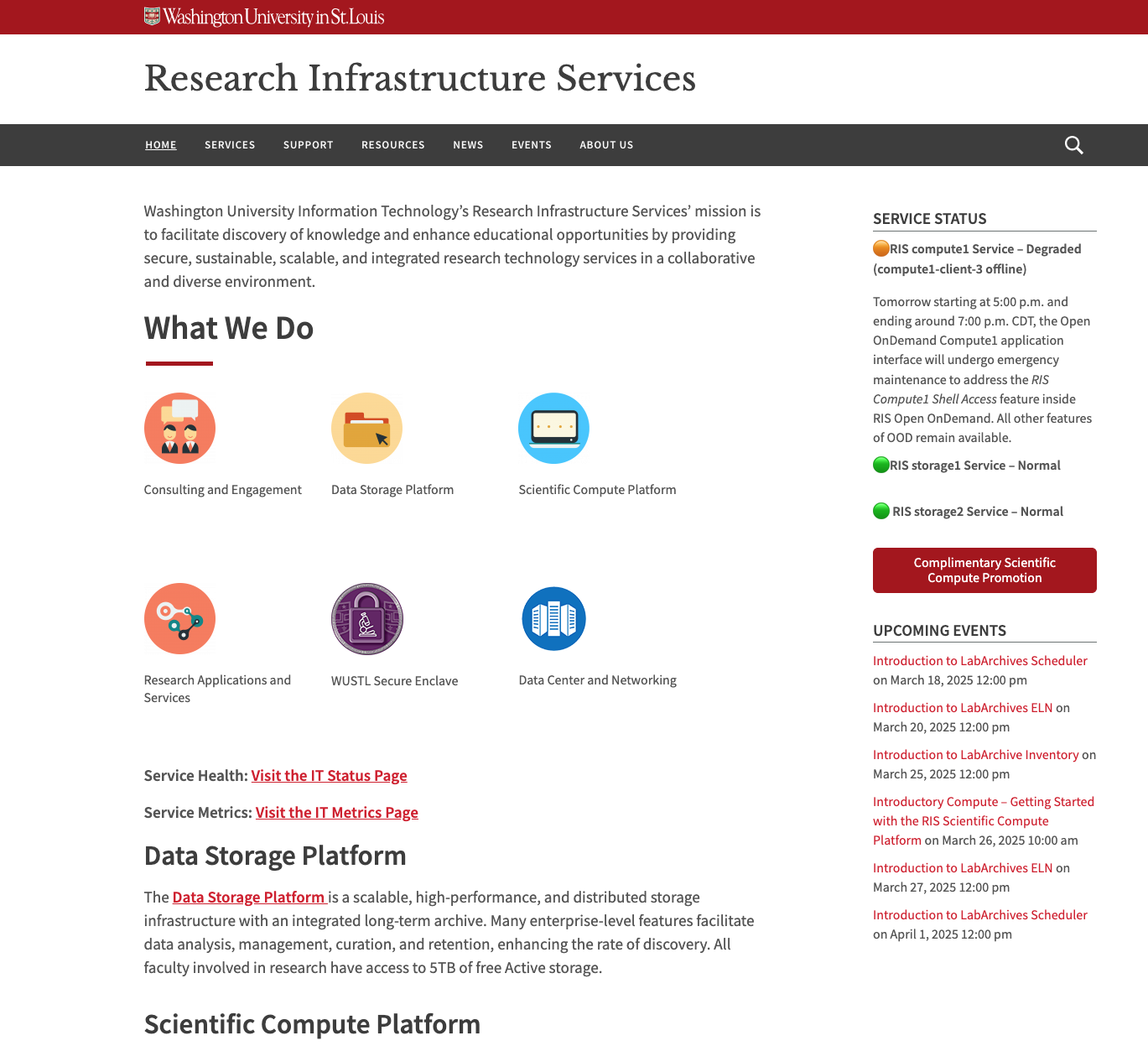This screenshot has height=1046, width=1148.
Task: Open the Consulting and Engagement icon
Action: click(x=179, y=428)
